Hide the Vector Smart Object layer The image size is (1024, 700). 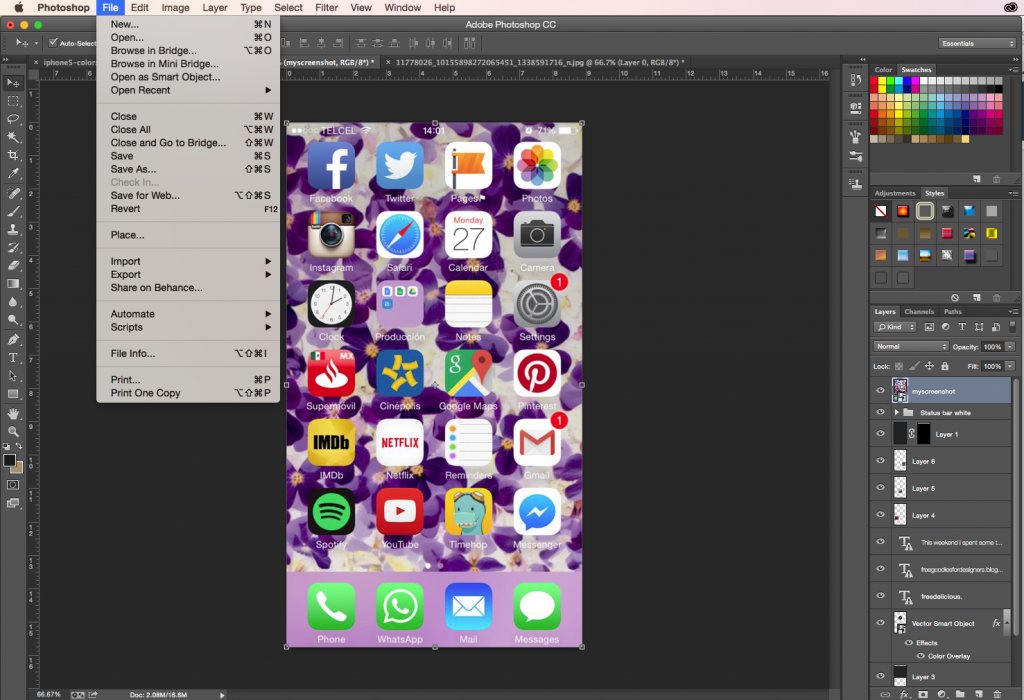(x=880, y=622)
